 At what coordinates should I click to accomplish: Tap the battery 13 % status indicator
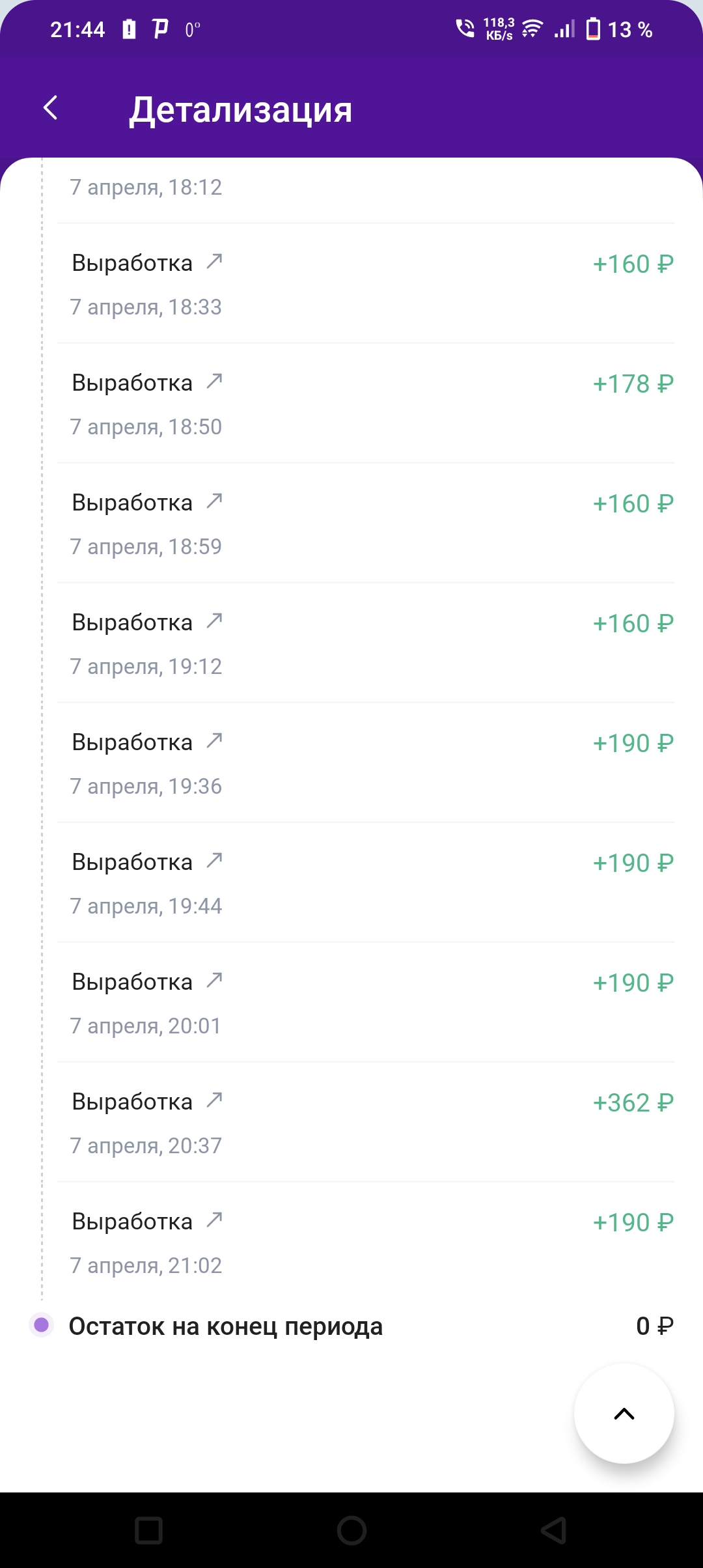(x=619, y=29)
